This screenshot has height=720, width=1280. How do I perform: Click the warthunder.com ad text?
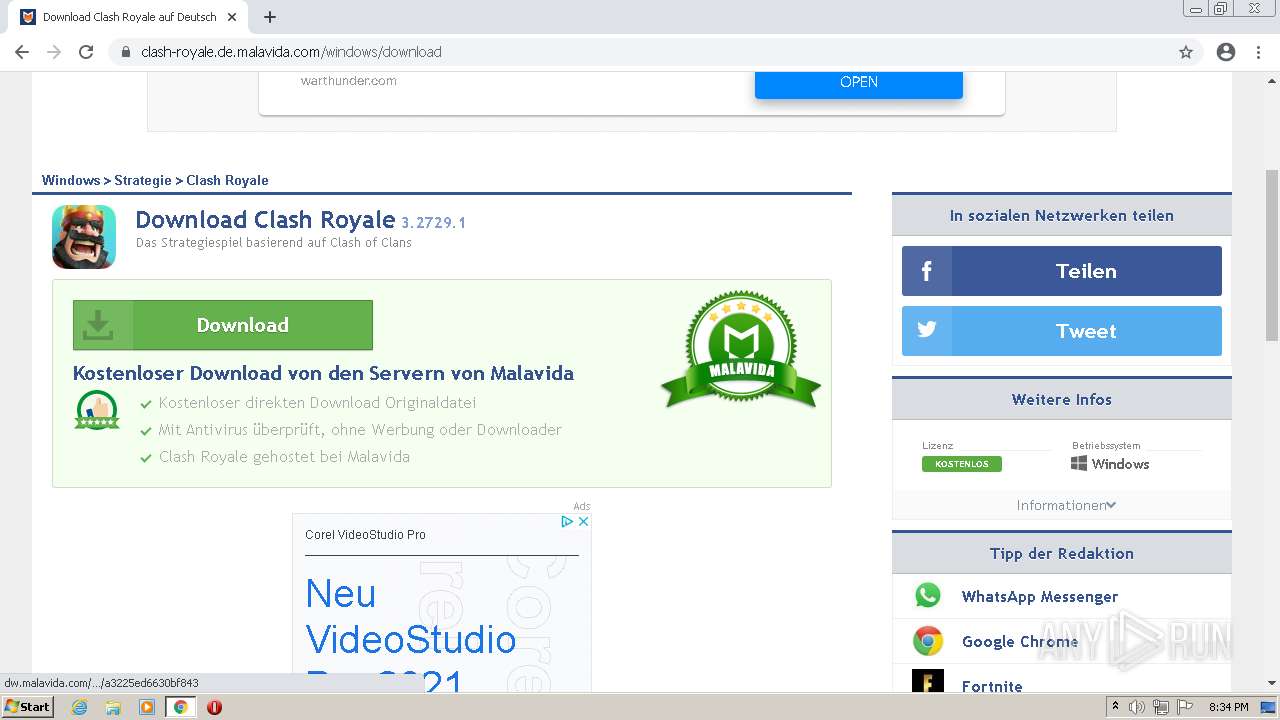click(349, 81)
